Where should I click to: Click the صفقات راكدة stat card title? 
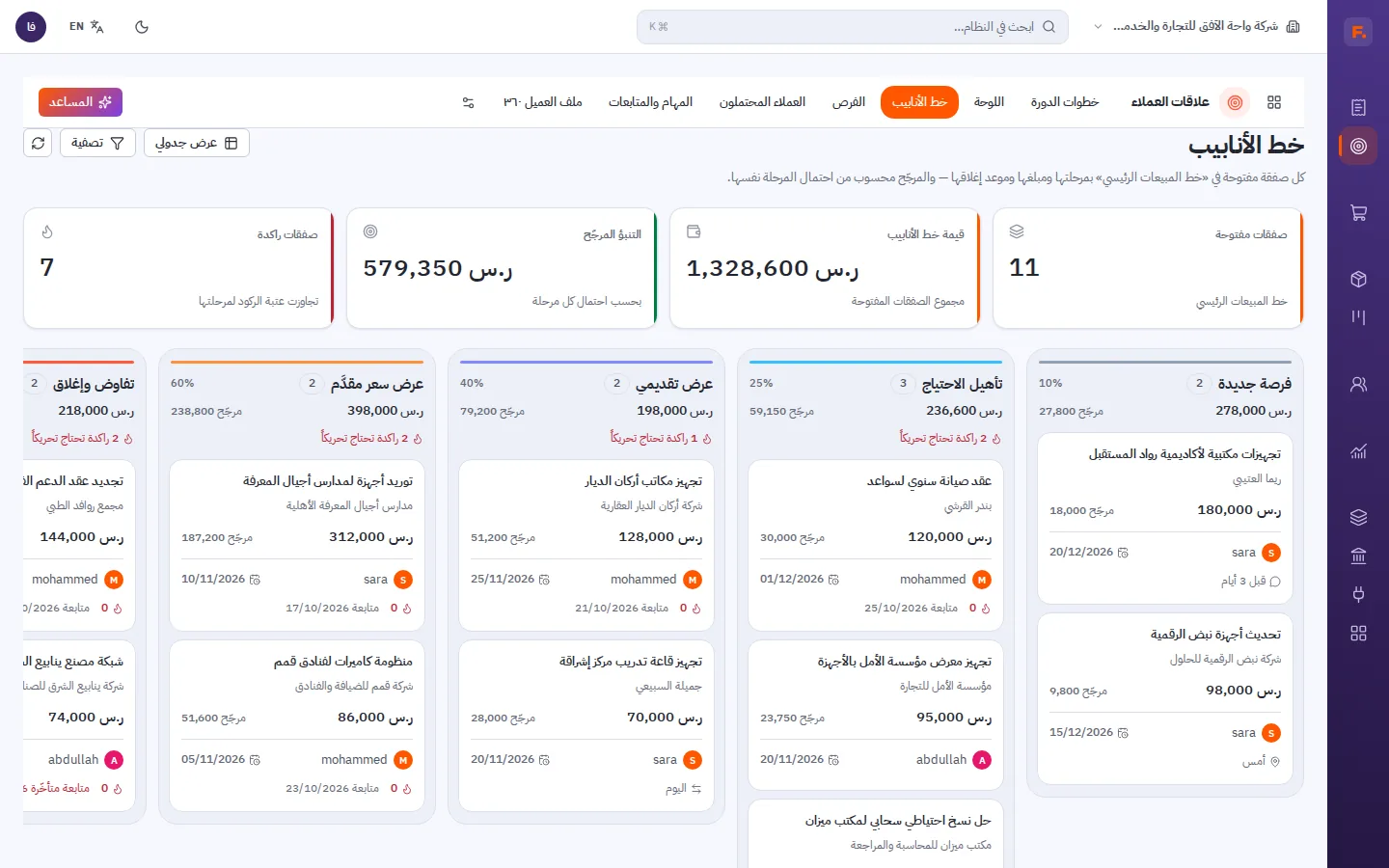tap(287, 234)
